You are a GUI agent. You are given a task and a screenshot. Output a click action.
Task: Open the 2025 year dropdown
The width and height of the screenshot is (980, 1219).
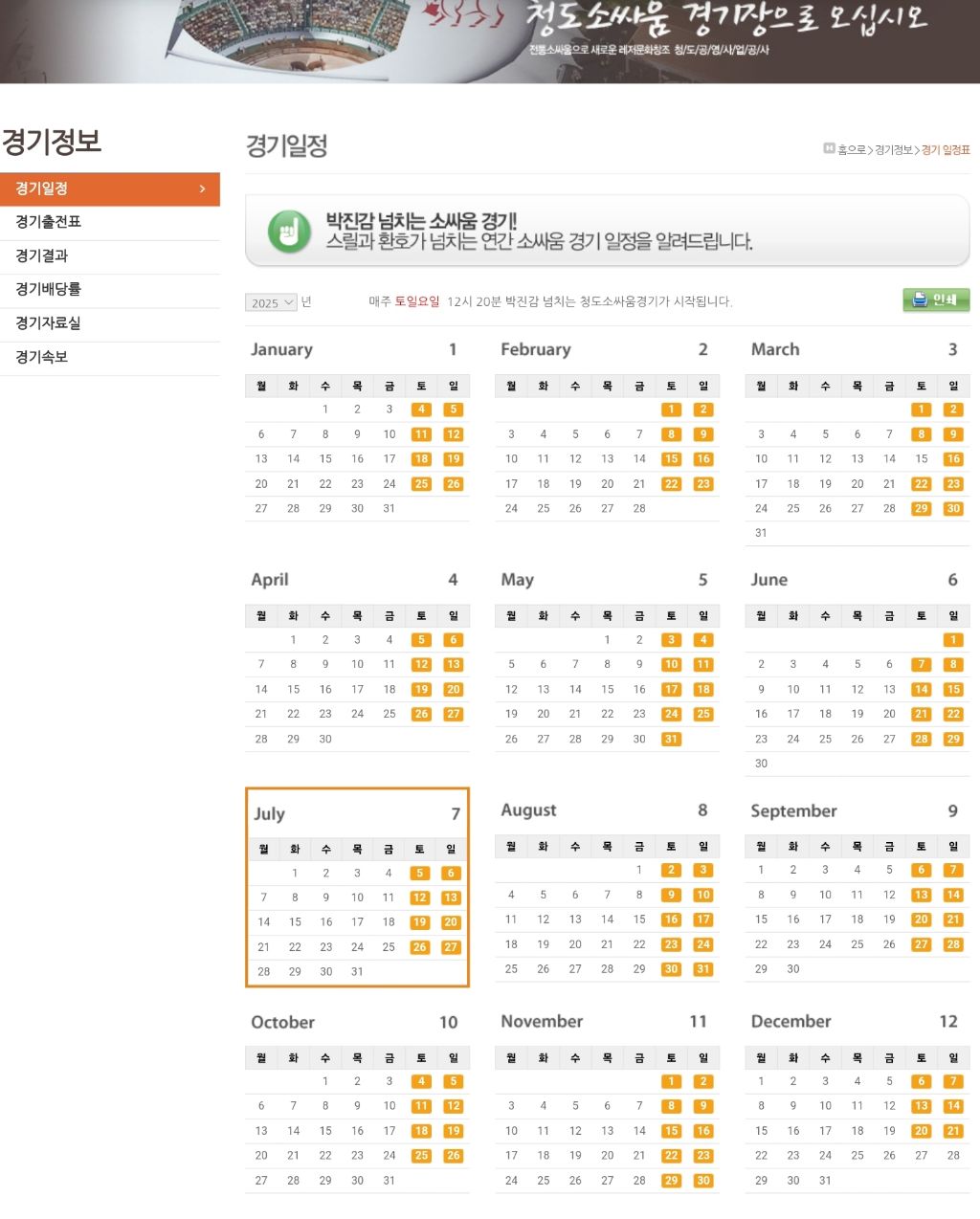coord(271,302)
